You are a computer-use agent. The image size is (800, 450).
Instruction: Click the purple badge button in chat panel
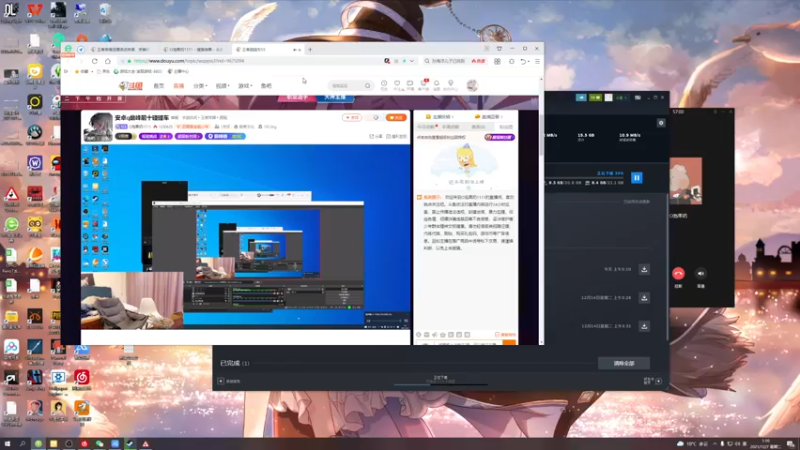pyautogui.click(x=499, y=137)
